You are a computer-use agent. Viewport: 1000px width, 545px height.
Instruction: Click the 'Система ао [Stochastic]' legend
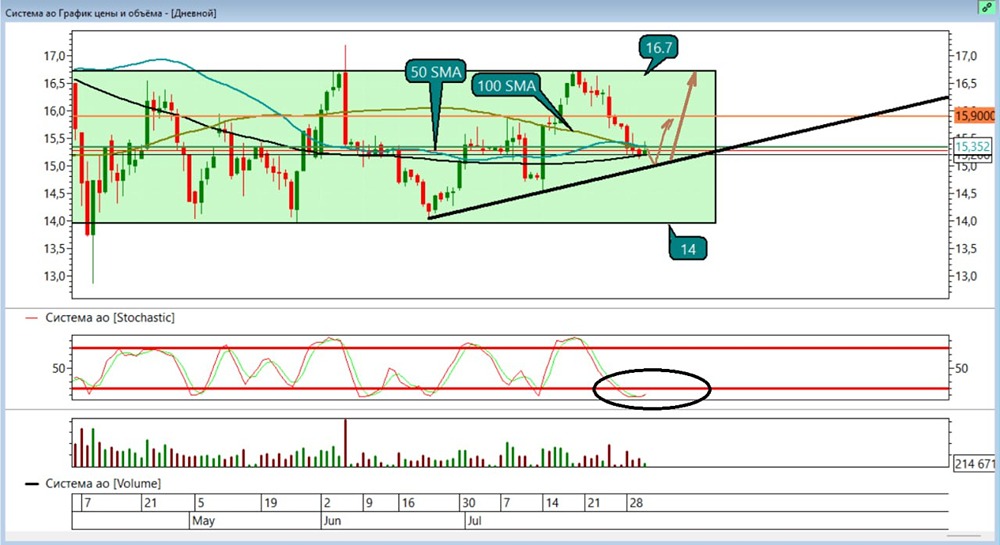[x=110, y=317]
